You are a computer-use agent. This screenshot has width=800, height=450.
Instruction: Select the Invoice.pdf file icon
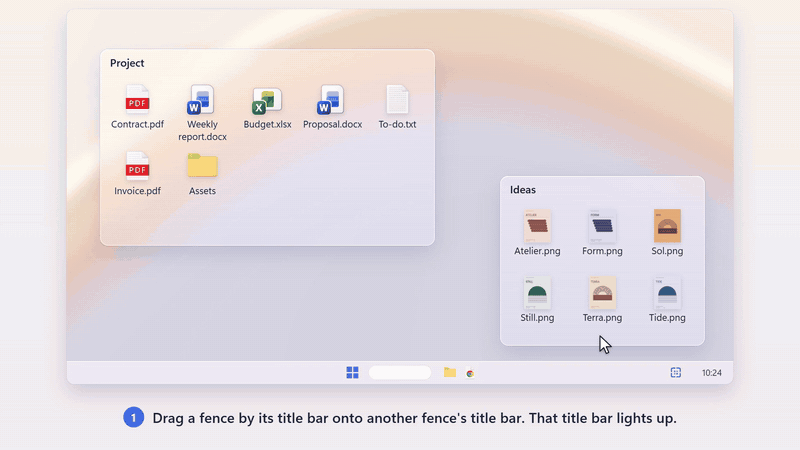click(137, 166)
